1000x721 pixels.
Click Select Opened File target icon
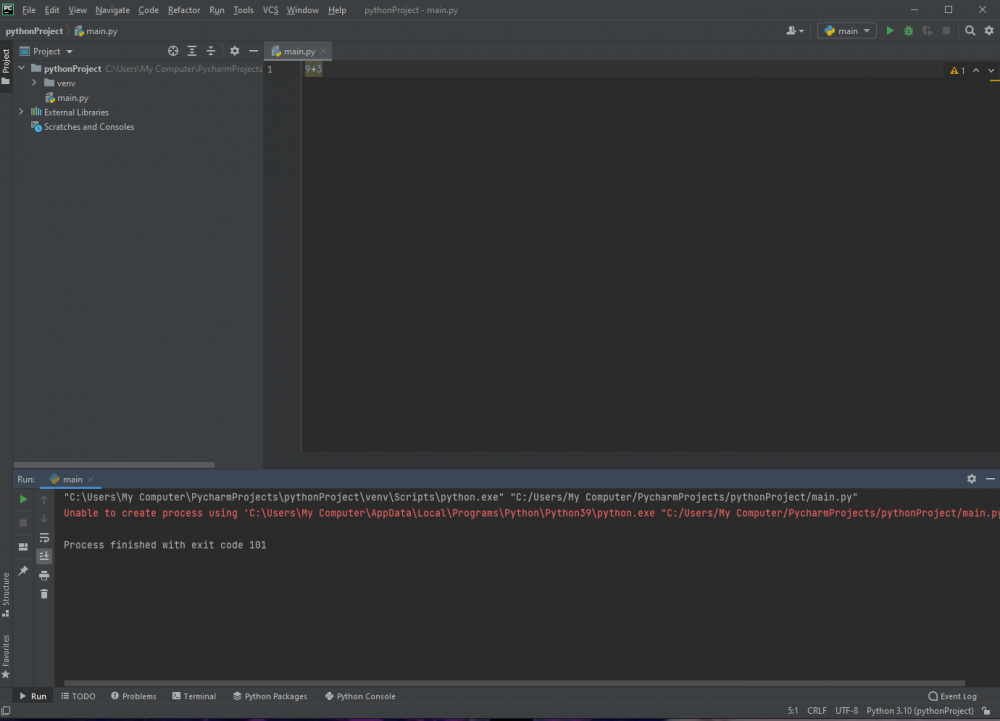click(x=173, y=51)
